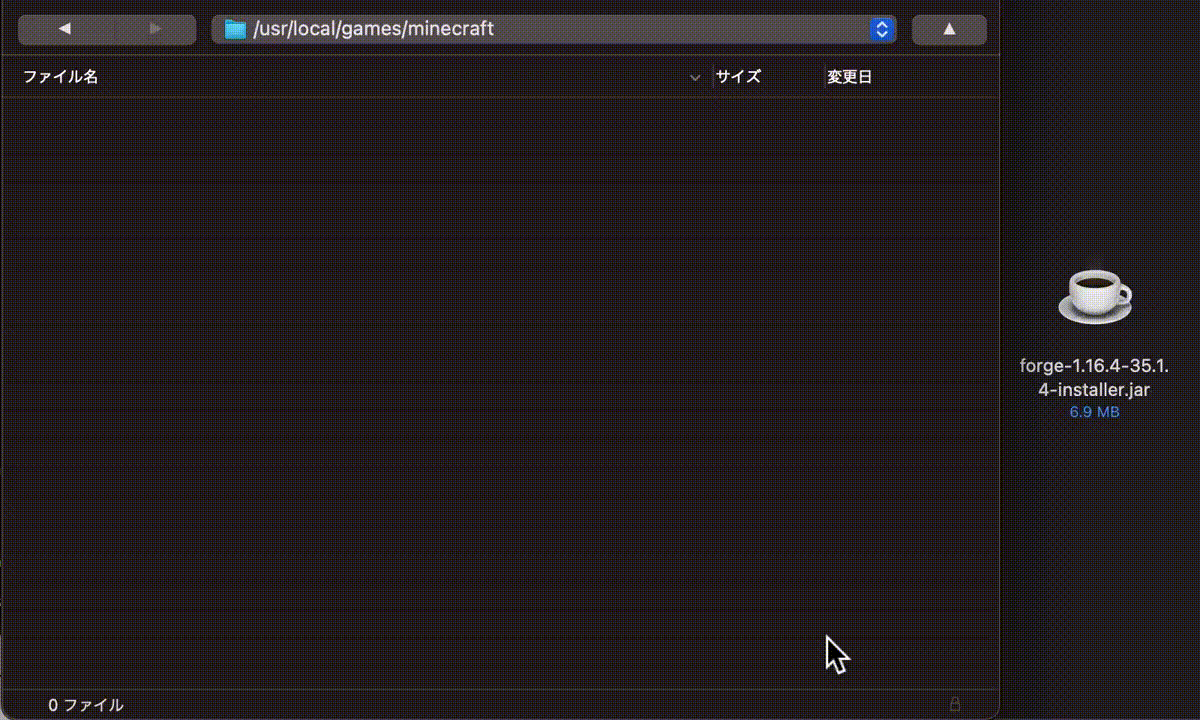Open the path dropdown arrows

tap(882, 30)
